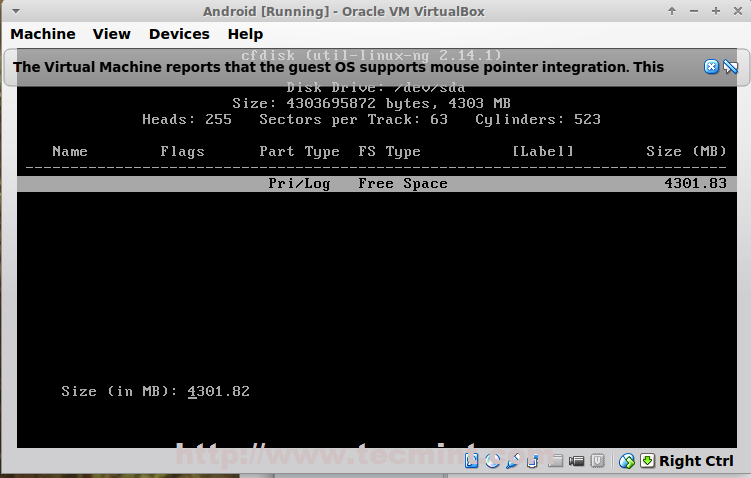The height and width of the screenshot is (478, 751).
Task: Click the hard disk activity indicator
Action: pyautogui.click(x=473, y=461)
